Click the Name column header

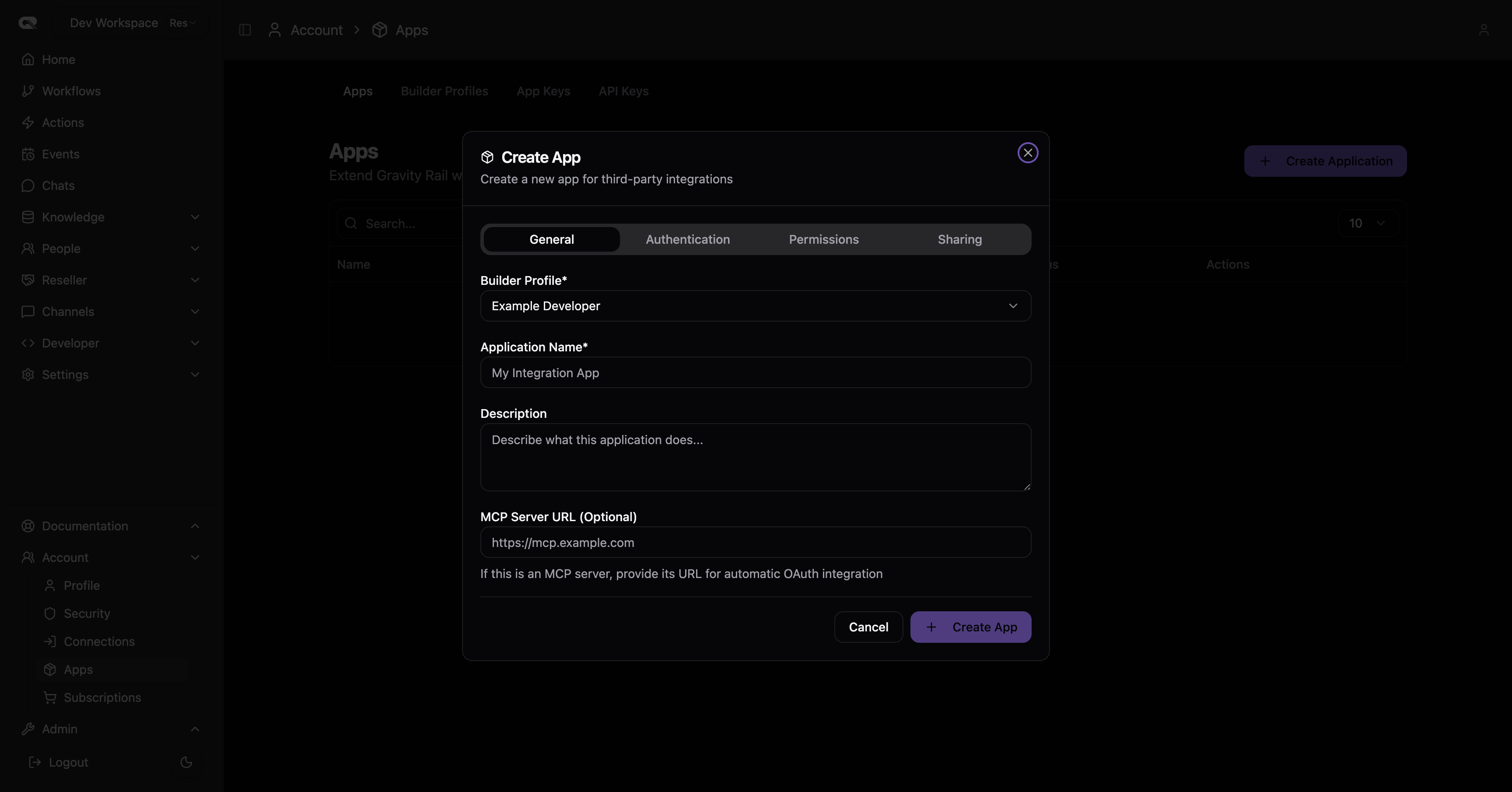point(353,265)
